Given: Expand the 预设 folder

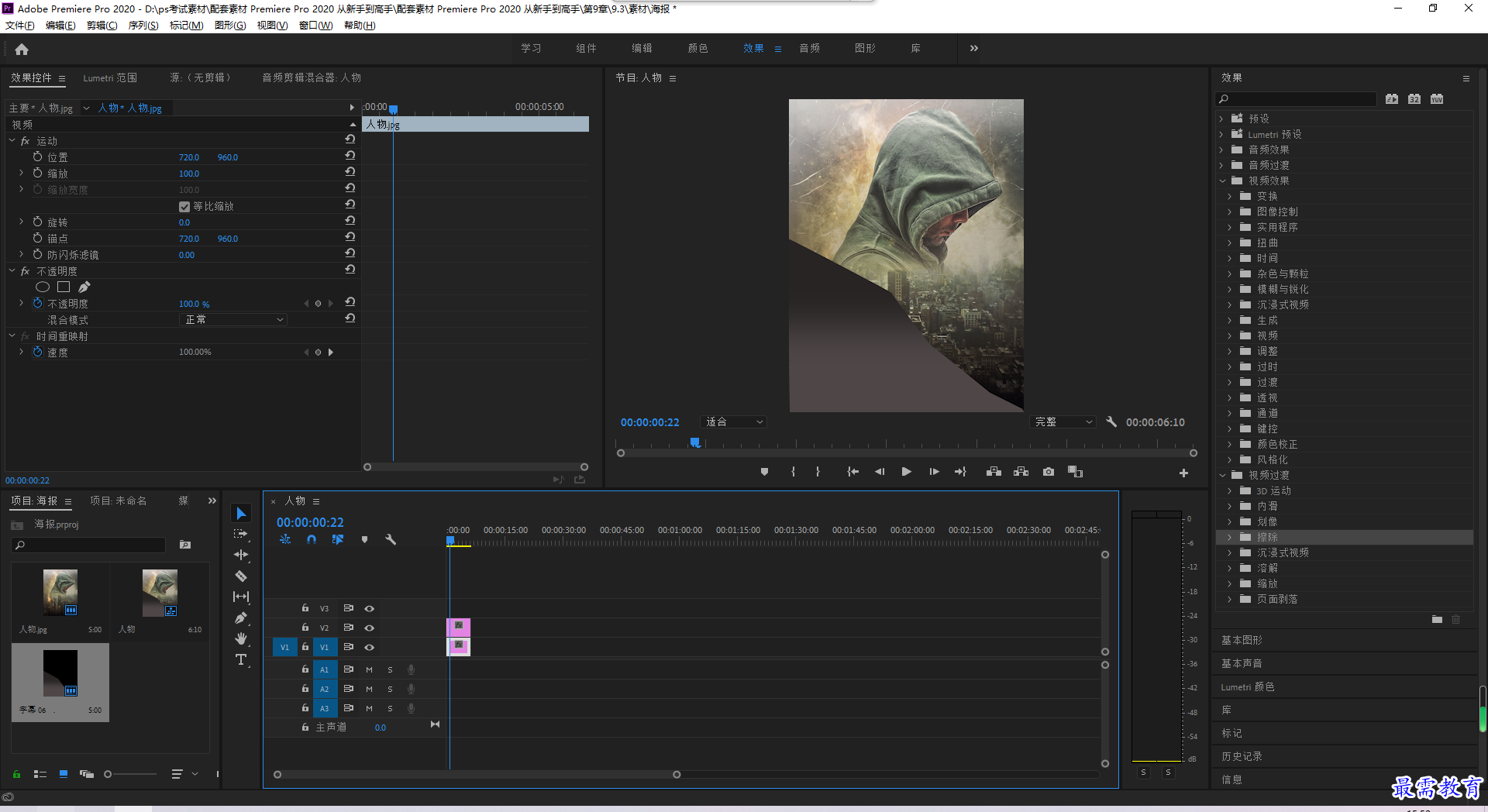Looking at the screenshot, I should coord(1222,119).
